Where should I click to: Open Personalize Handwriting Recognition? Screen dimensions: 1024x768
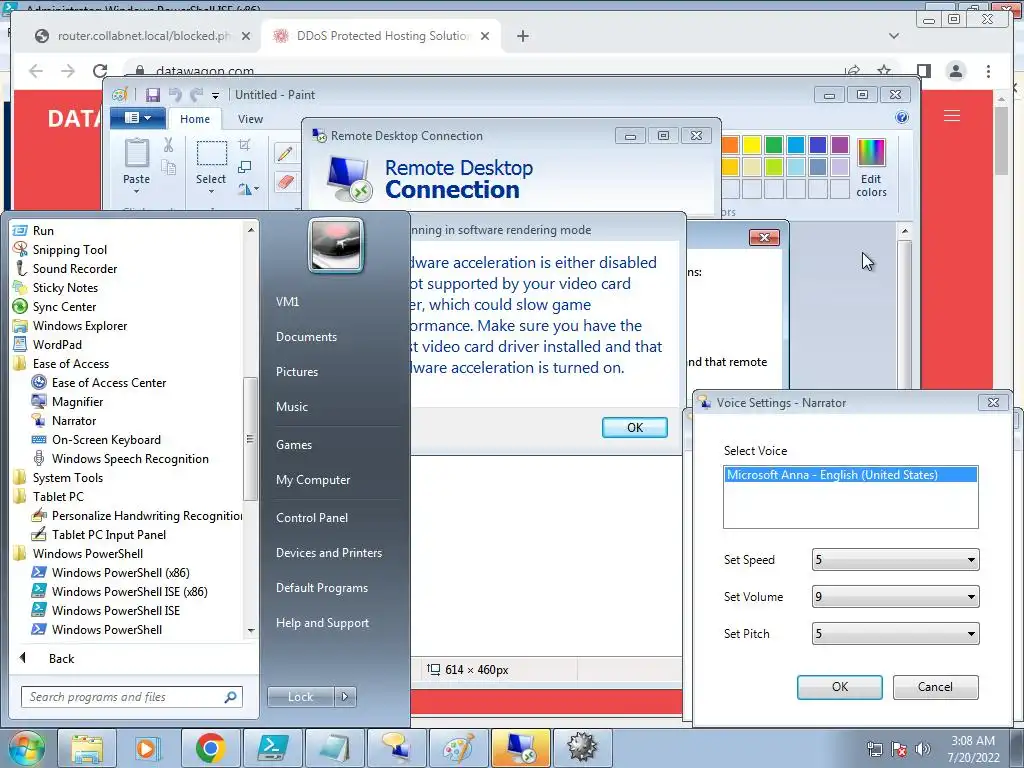[147, 515]
